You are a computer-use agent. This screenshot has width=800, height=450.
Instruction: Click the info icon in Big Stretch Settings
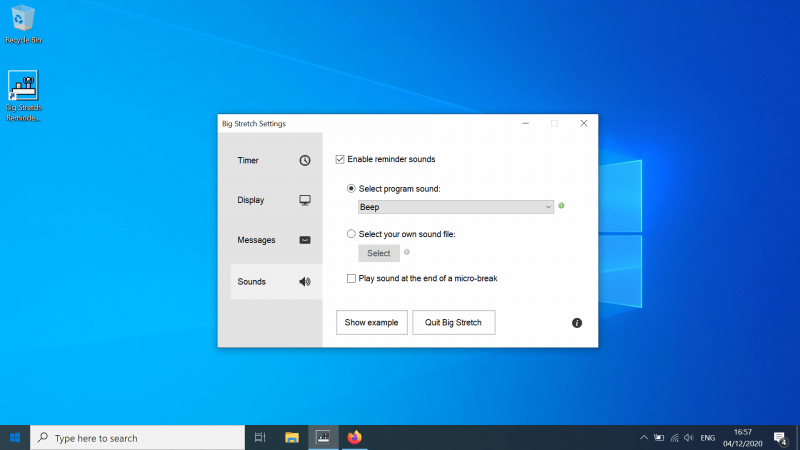(577, 323)
